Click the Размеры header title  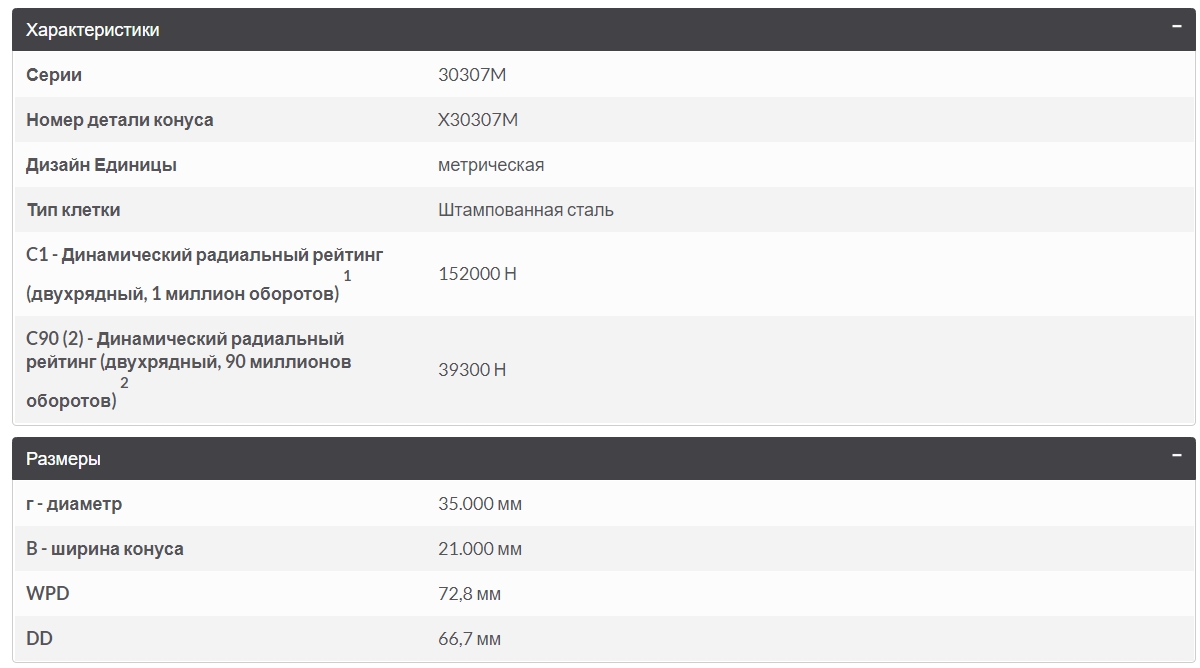[x=63, y=459]
